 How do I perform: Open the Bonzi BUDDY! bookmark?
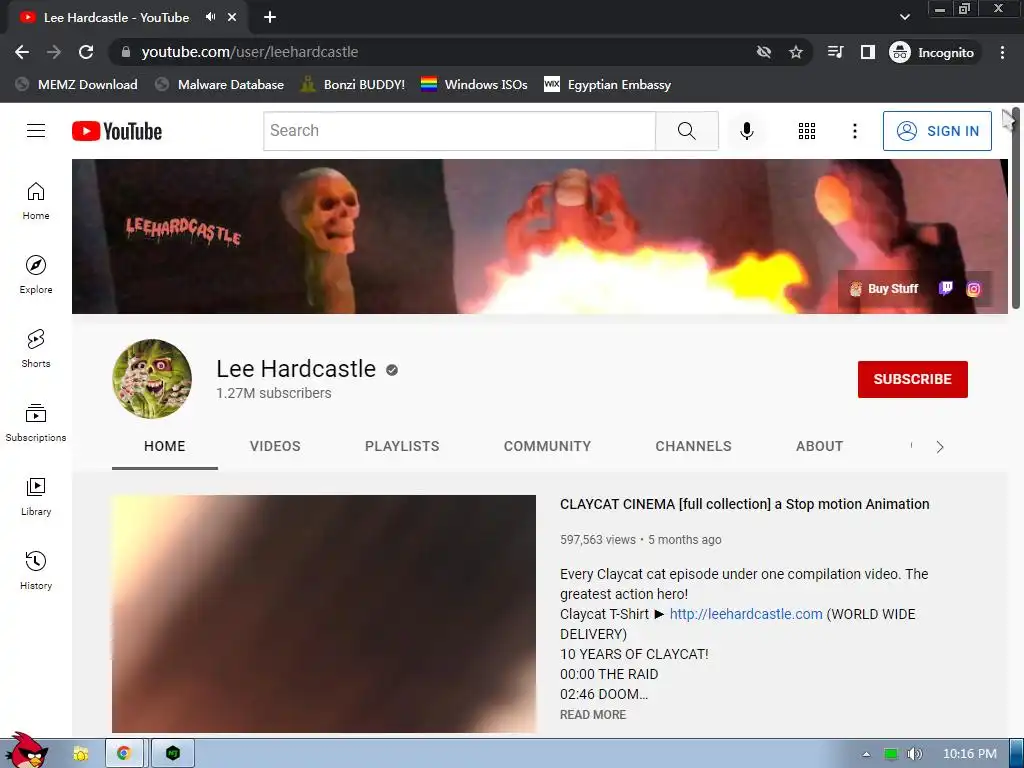[353, 84]
